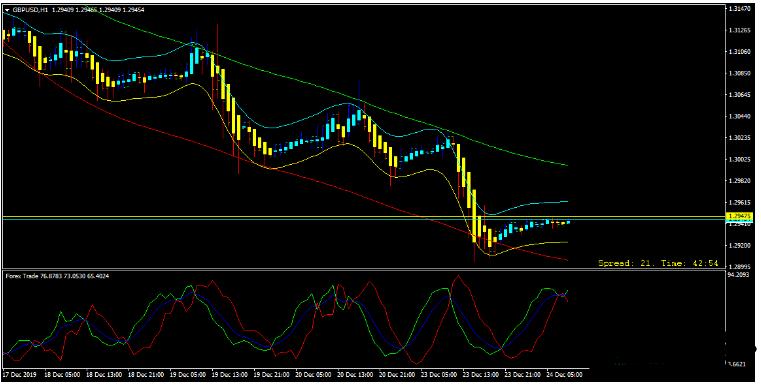Click price scale value 1.30645

(x=739, y=95)
